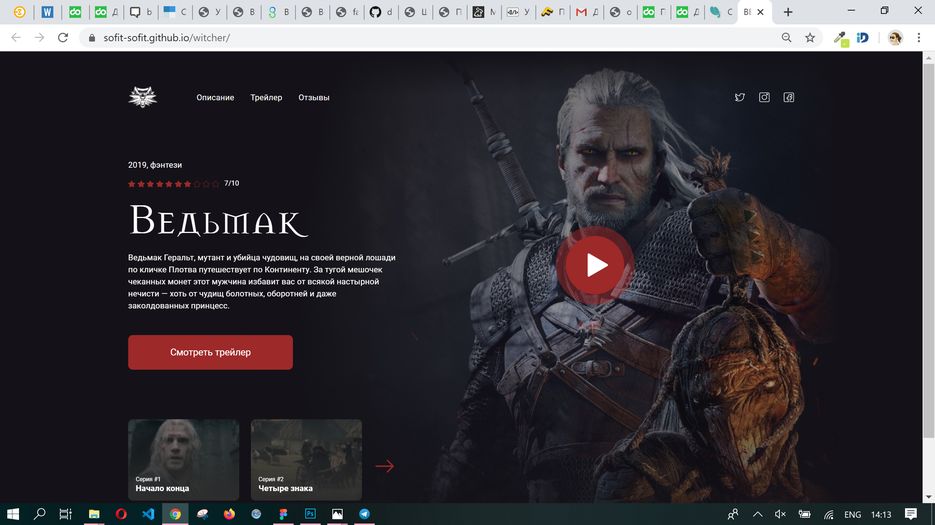Go to the Отзывы section
The image size is (935, 525).
click(314, 97)
